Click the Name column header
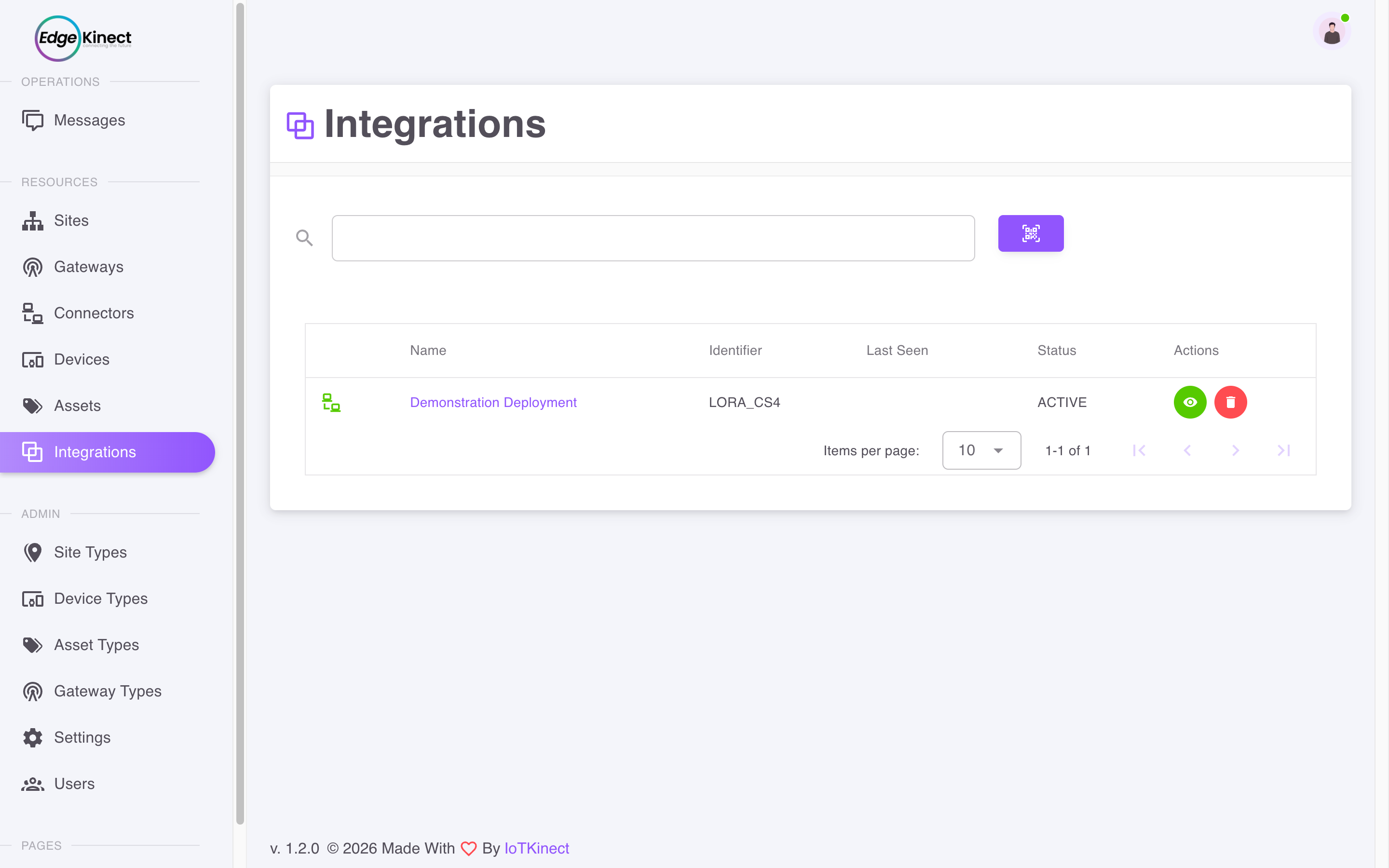Image resolution: width=1389 pixels, height=868 pixels. point(428,350)
